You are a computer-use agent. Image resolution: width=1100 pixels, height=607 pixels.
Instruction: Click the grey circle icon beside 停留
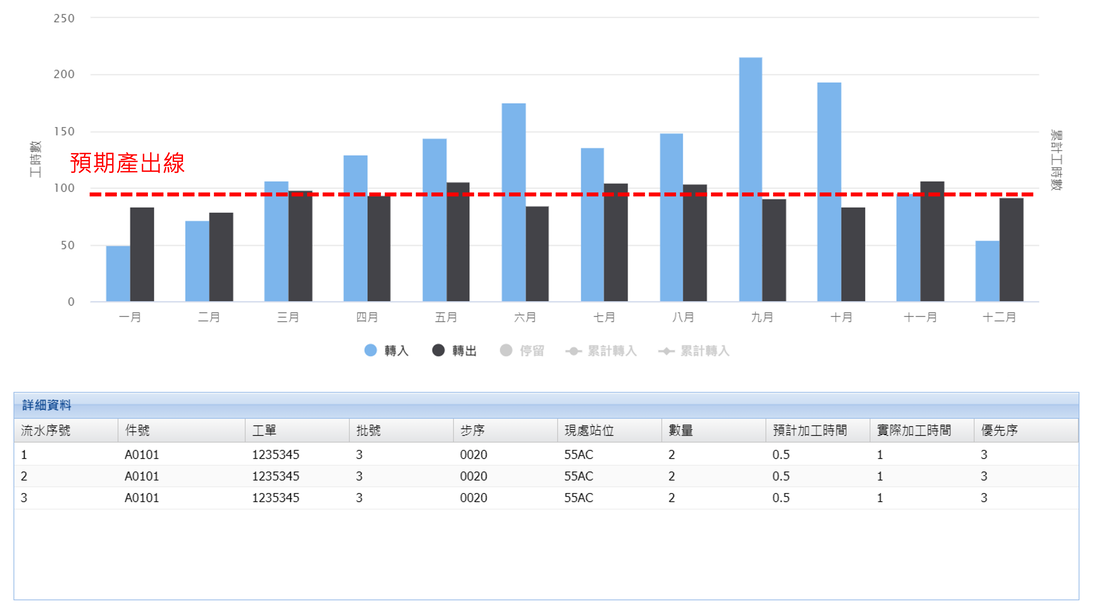[505, 351]
